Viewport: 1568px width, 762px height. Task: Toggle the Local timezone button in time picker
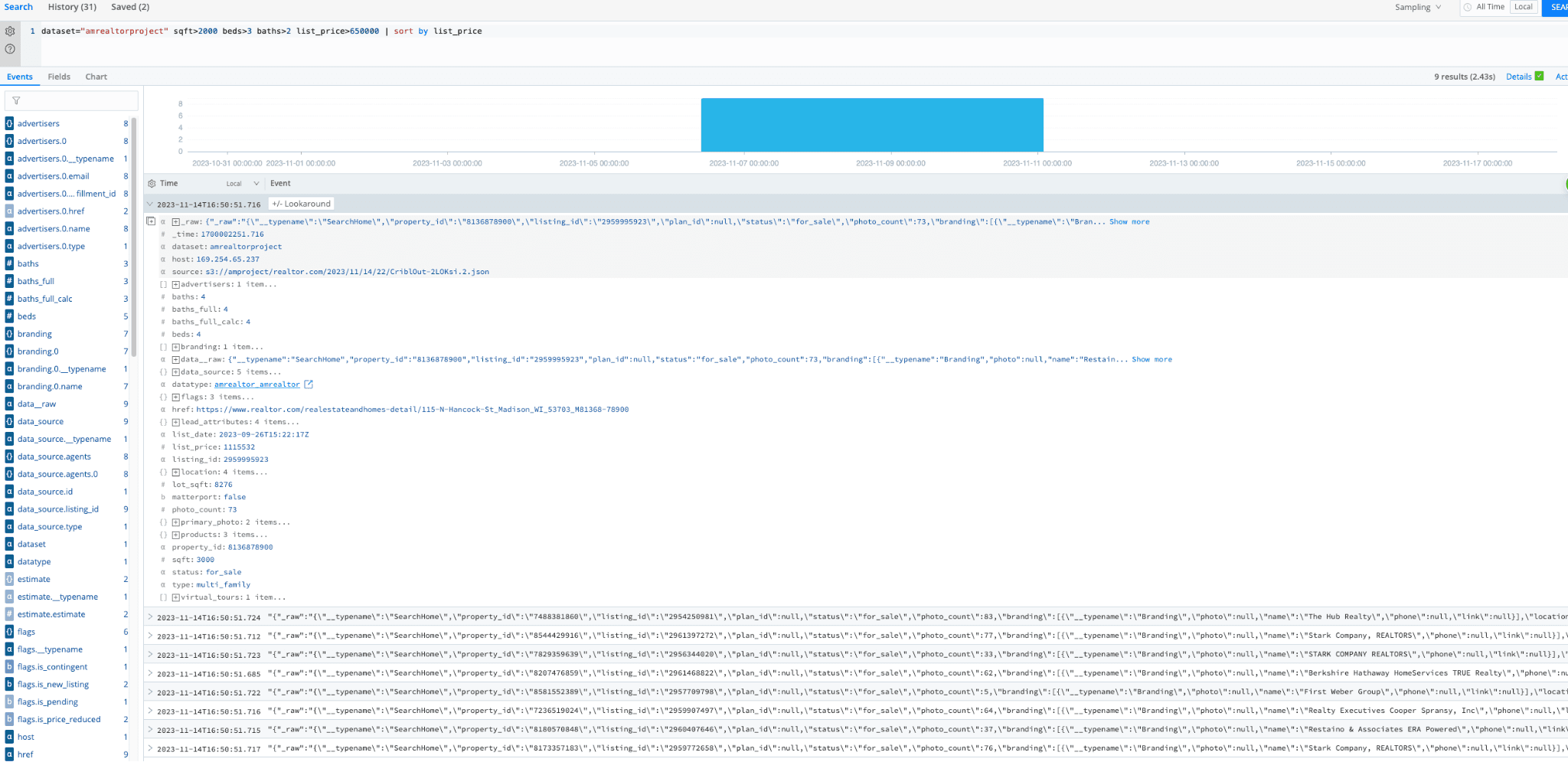1523,7
